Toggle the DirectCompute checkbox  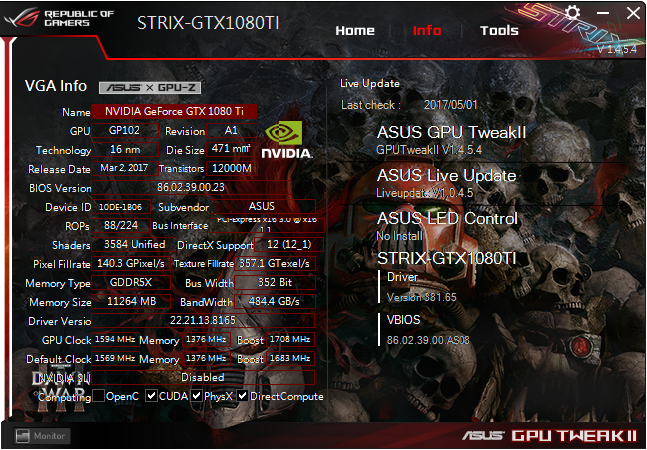[x=243, y=396]
